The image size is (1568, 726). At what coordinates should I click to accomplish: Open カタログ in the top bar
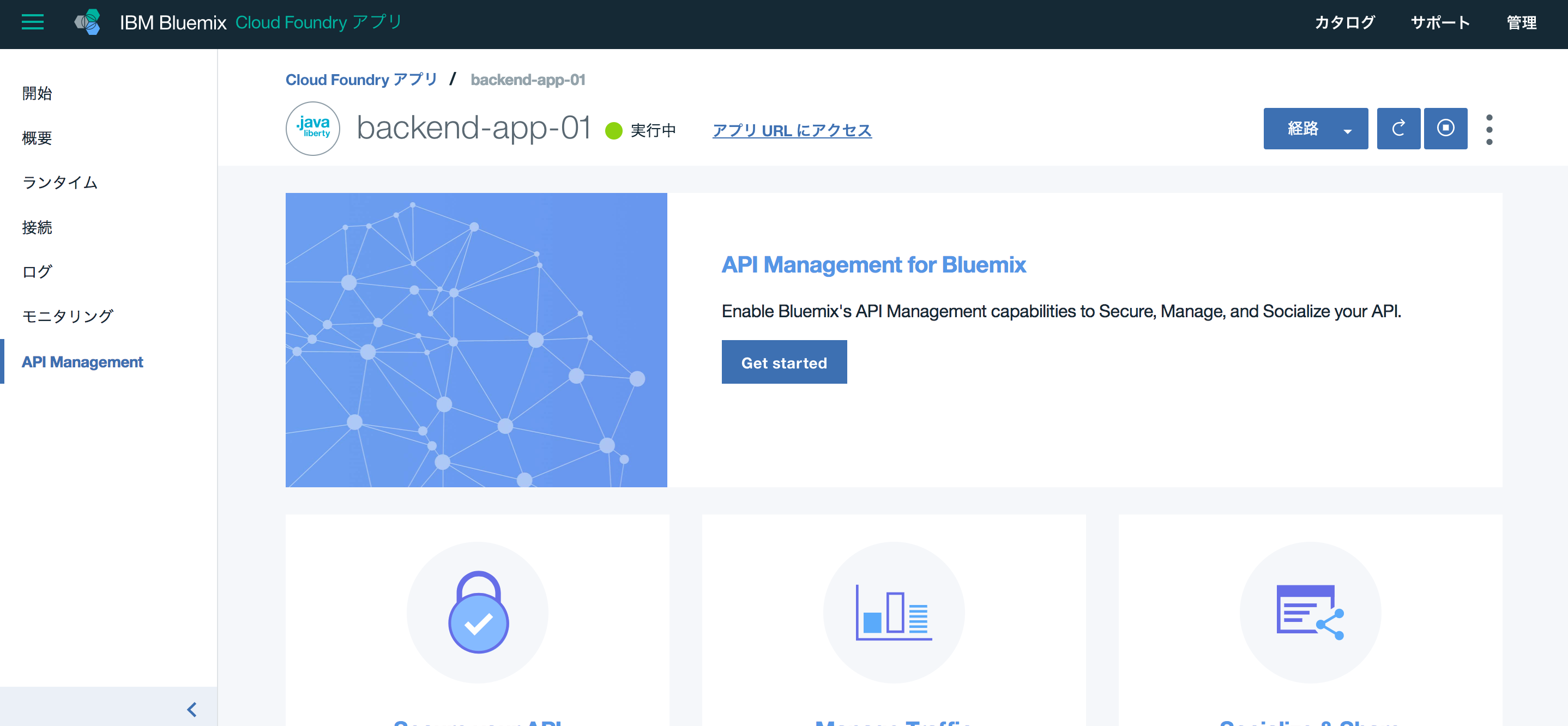point(1344,22)
